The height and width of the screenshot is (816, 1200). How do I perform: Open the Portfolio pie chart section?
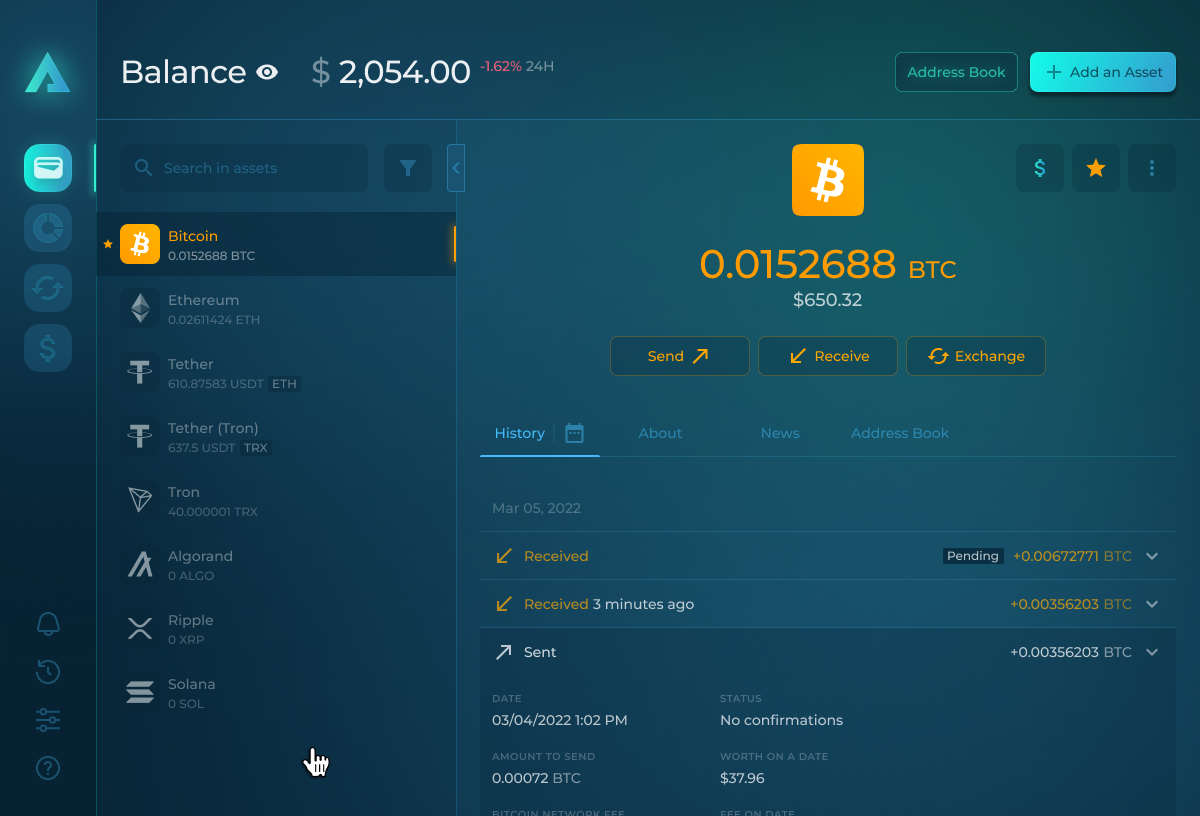click(x=48, y=228)
